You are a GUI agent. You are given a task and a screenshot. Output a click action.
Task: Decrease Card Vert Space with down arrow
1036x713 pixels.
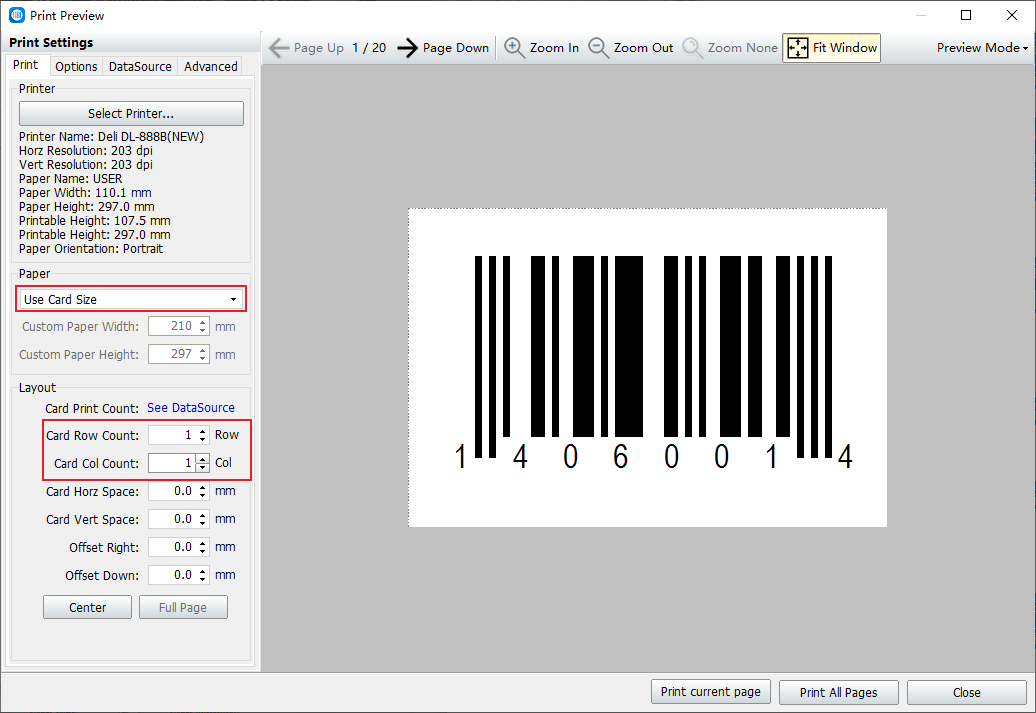point(203,523)
